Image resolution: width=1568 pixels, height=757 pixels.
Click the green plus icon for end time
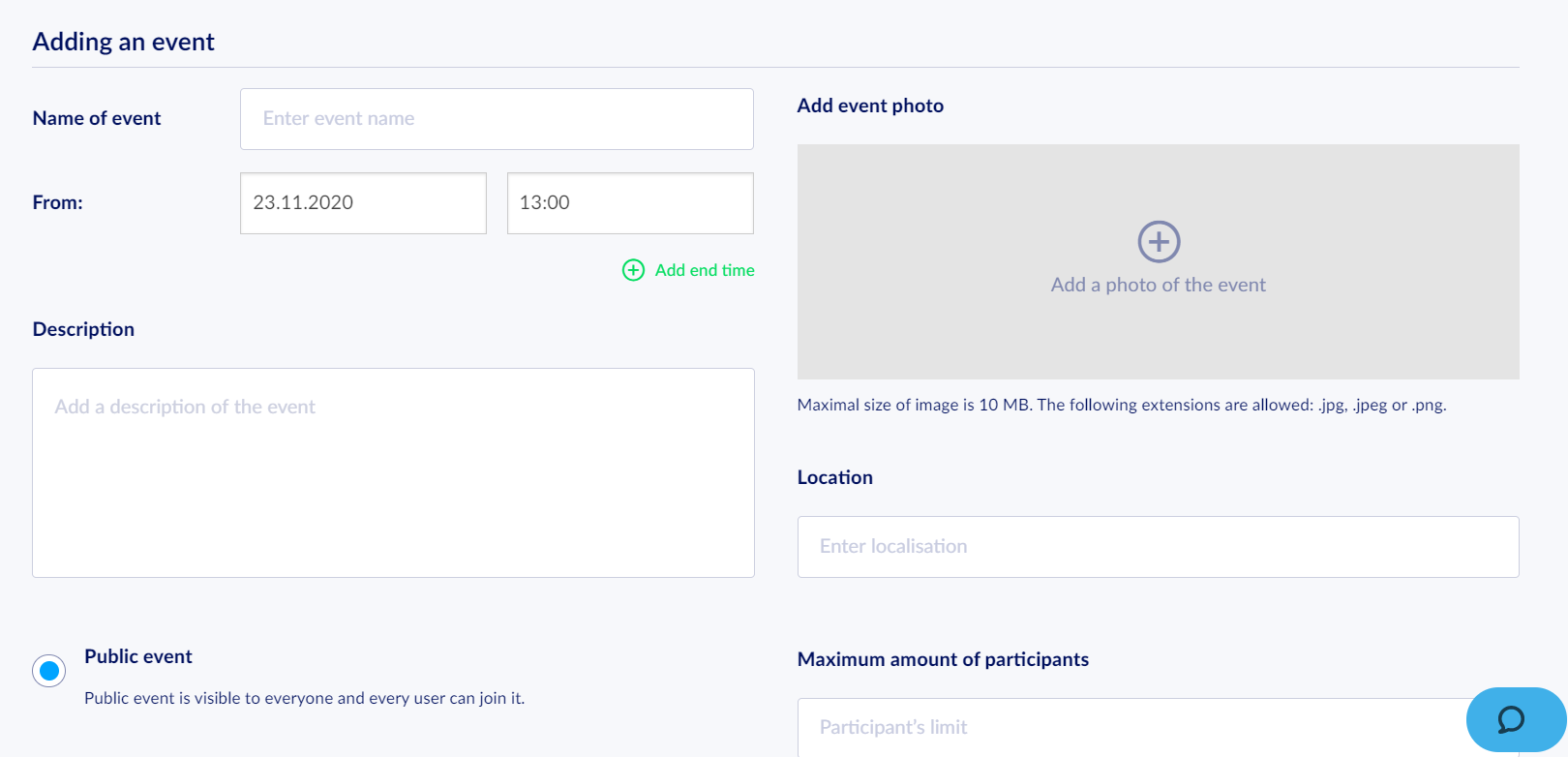(633, 270)
